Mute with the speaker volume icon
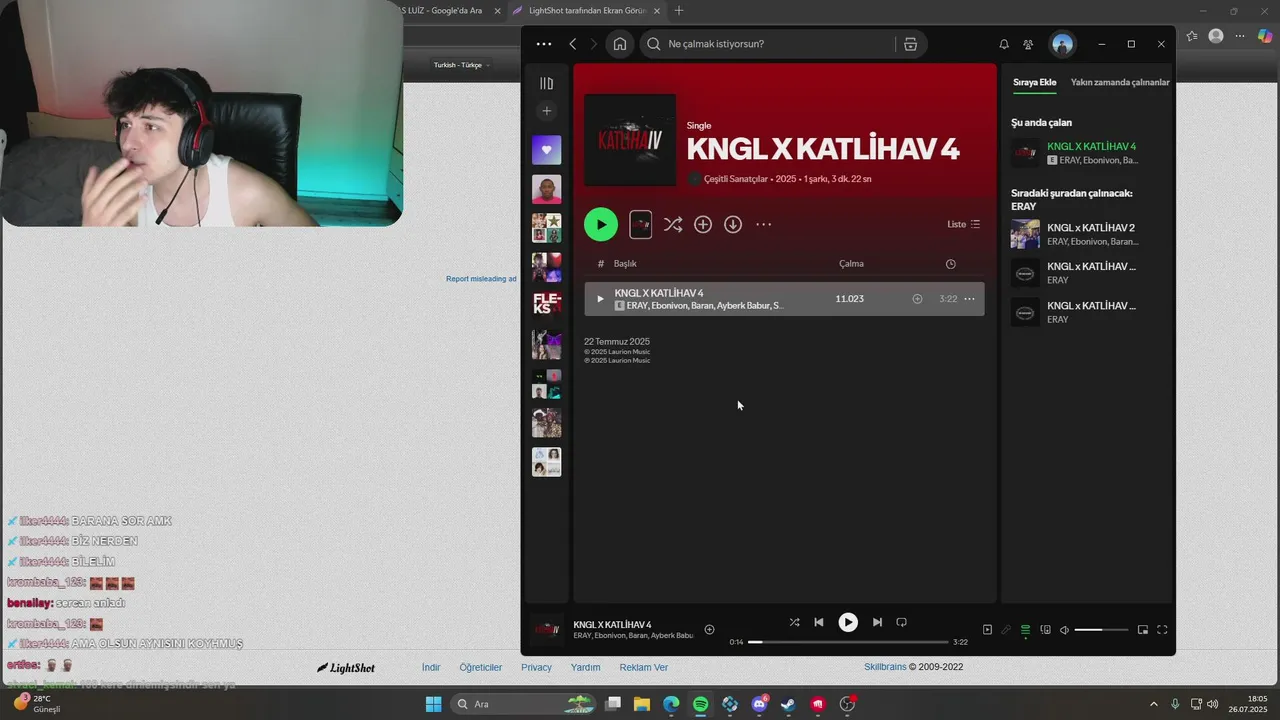This screenshot has height=720, width=1280. 1064,630
